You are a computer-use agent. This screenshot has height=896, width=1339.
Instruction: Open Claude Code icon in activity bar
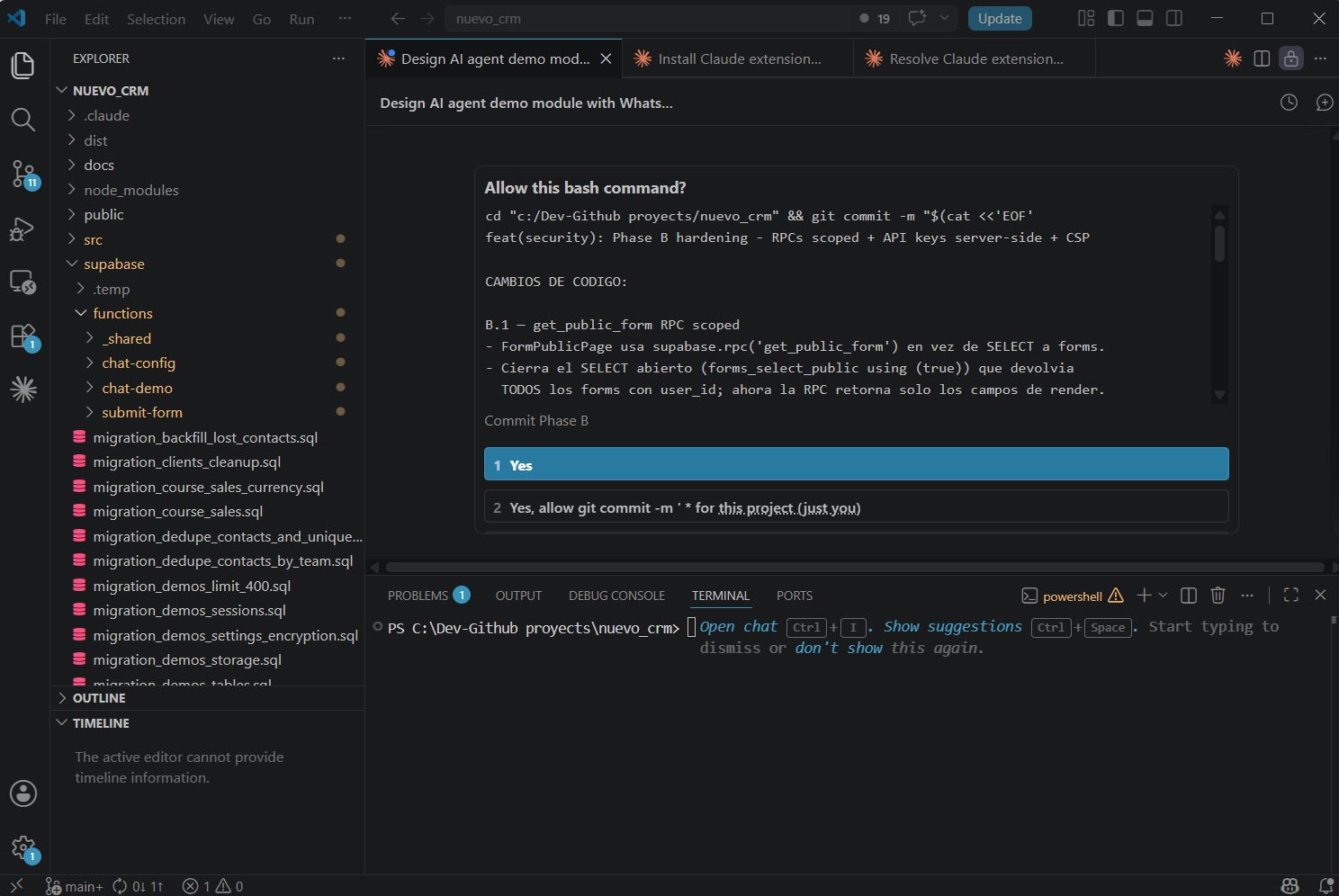coord(22,390)
